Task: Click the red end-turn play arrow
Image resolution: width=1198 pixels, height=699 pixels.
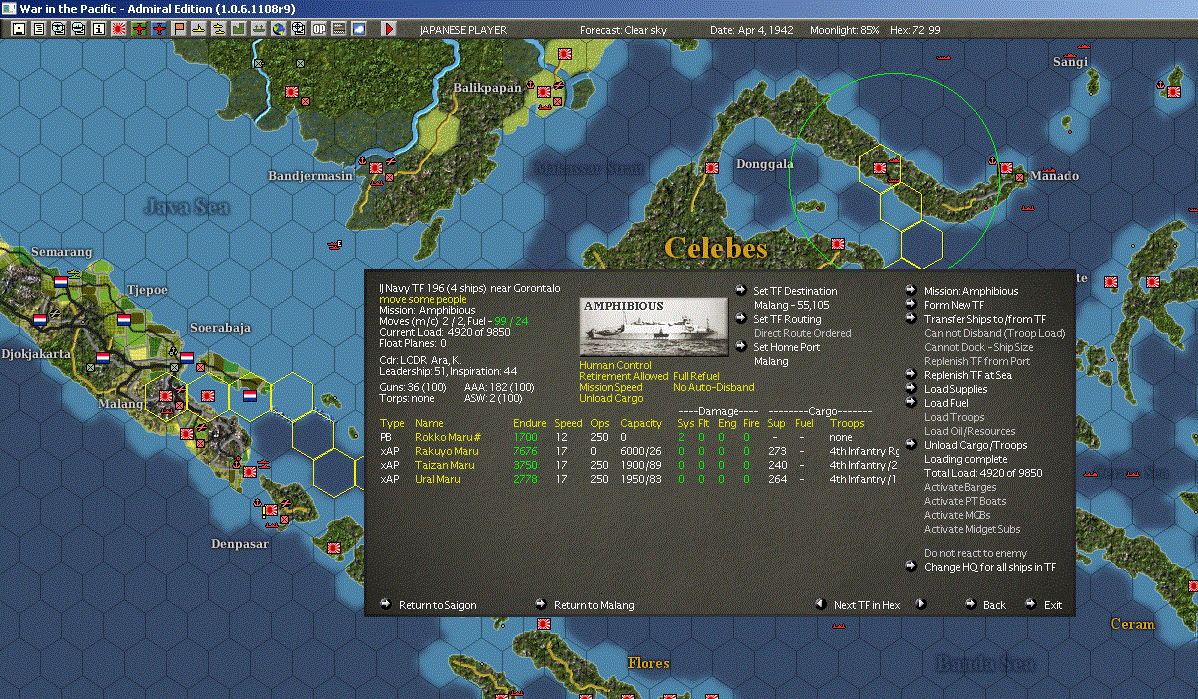Action: pos(388,29)
